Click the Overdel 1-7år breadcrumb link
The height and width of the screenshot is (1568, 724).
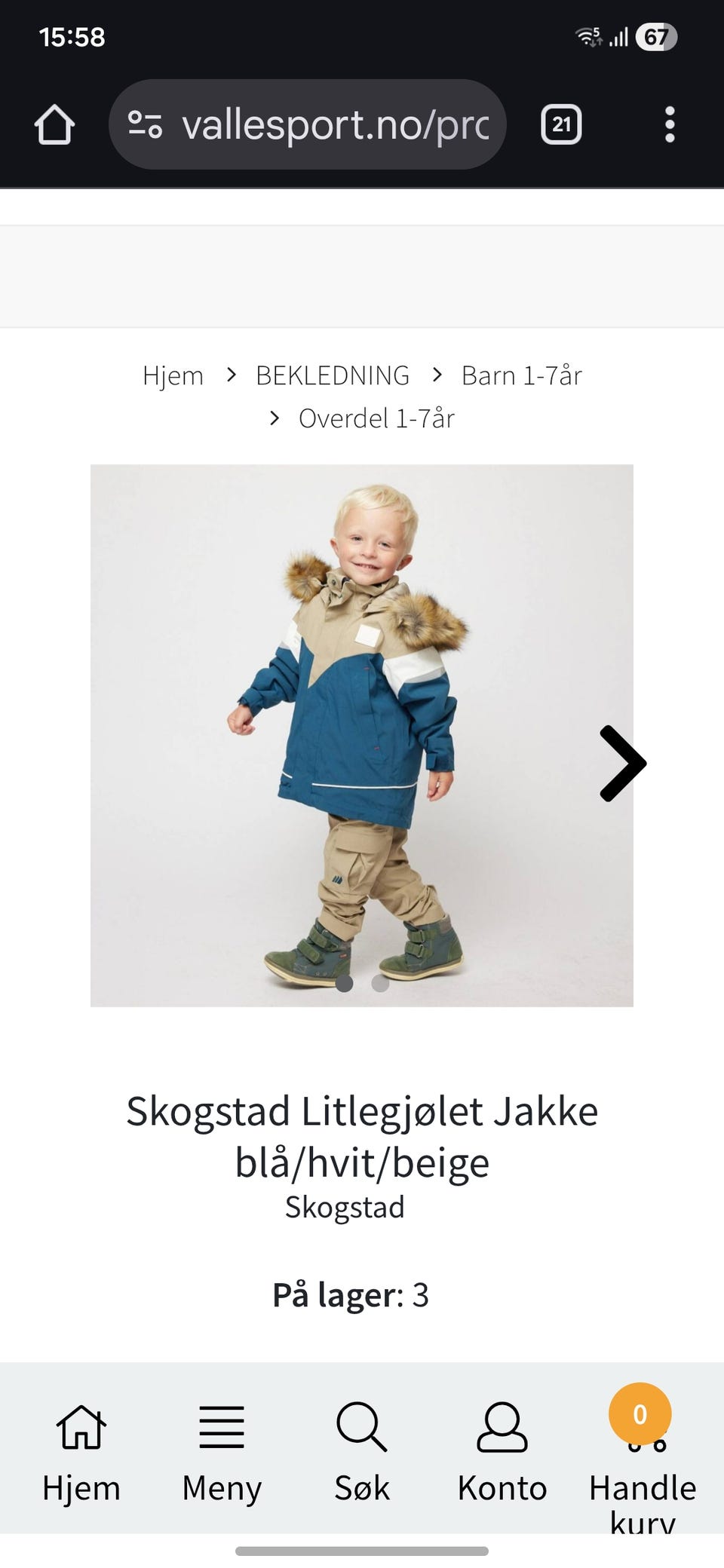376,418
